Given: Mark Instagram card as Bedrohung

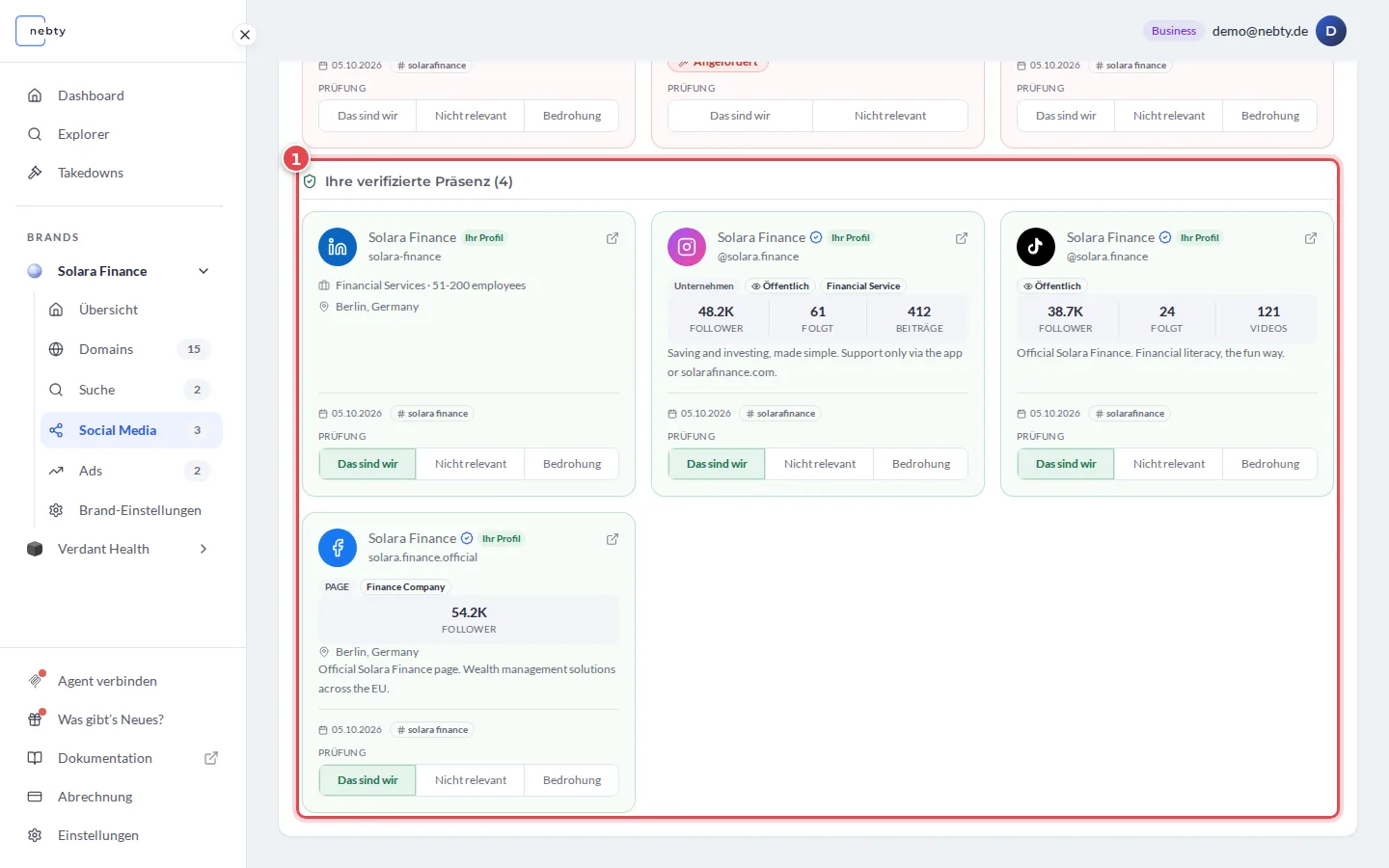Looking at the screenshot, I should 921,464.
